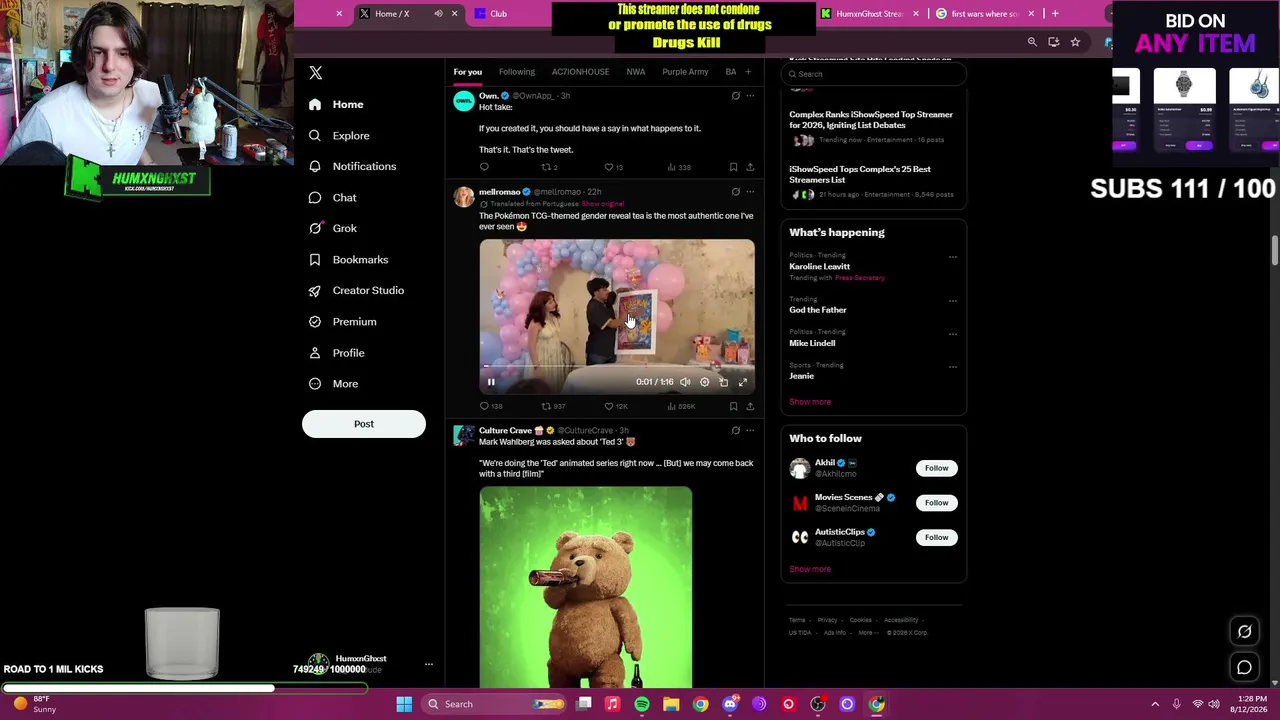The height and width of the screenshot is (720, 1280).
Task: Click the Windows Start button
Action: point(404,704)
